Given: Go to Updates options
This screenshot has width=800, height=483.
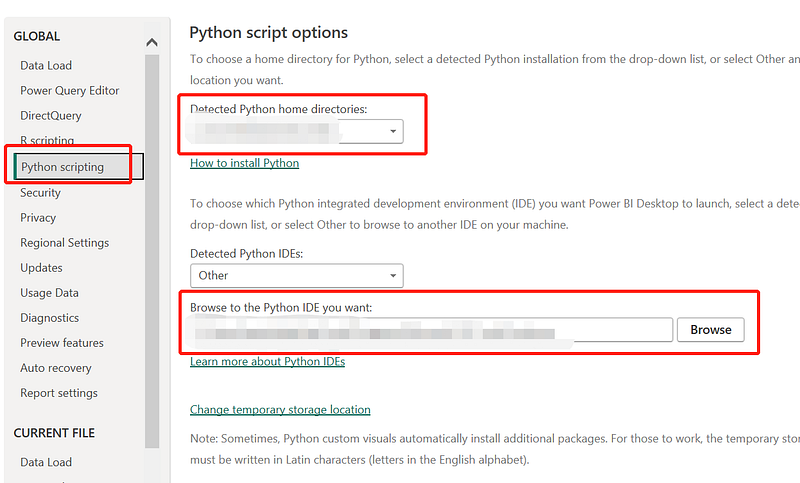Looking at the screenshot, I should click(x=41, y=267).
